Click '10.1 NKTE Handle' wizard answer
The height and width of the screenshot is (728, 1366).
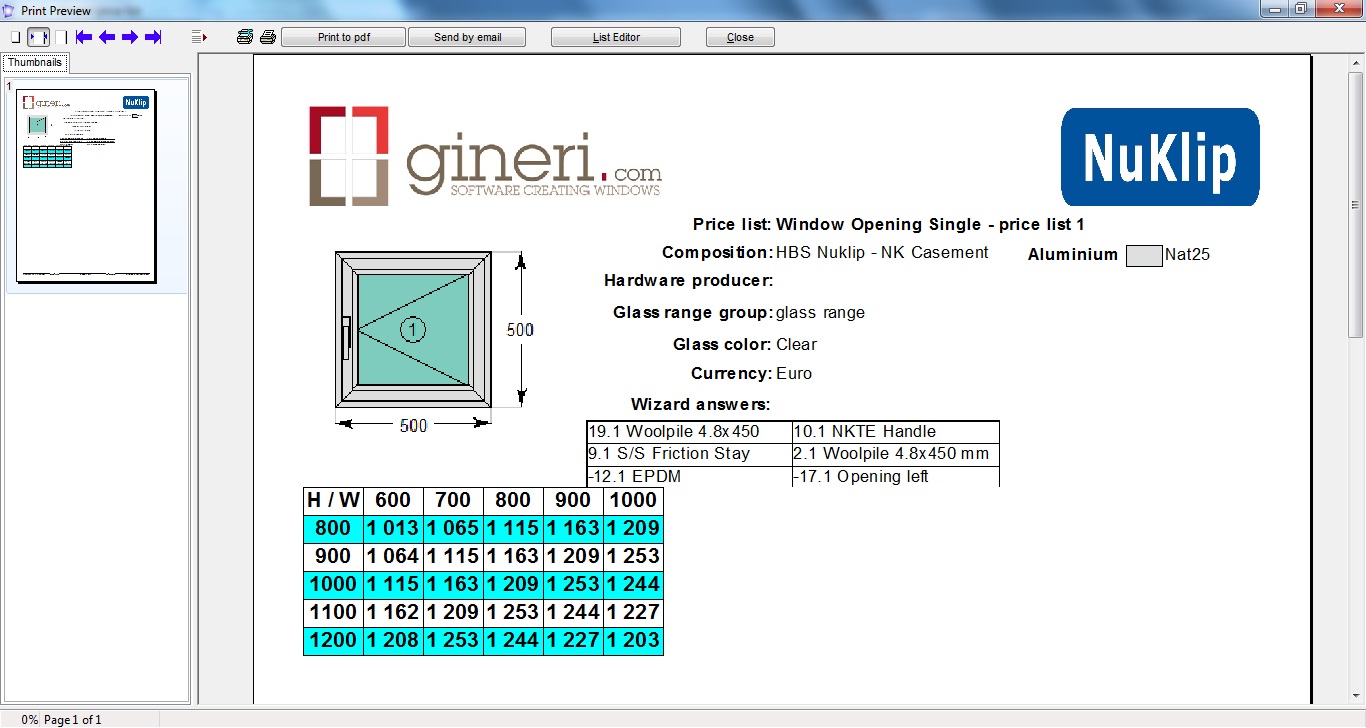coord(864,432)
